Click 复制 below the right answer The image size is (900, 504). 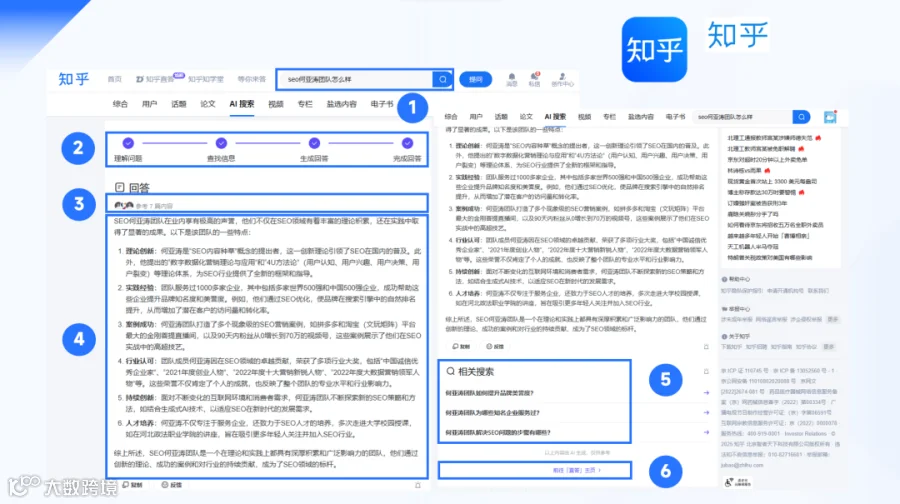(x=461, y=347)
